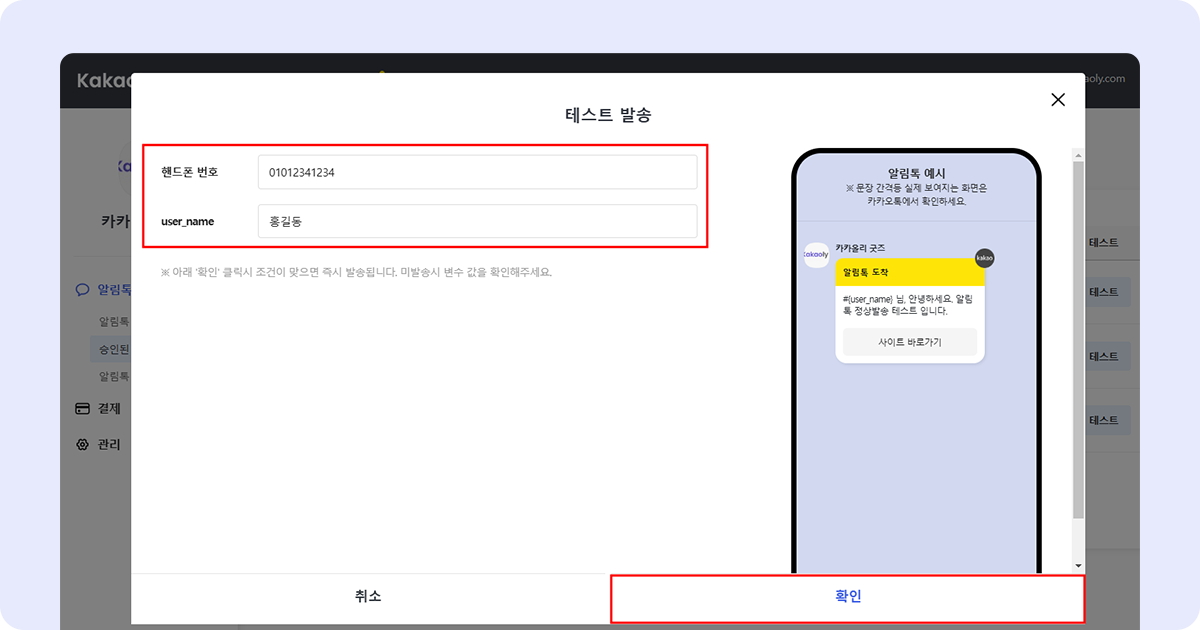Click the note starting with ※ 아래 '확인' 클릭시
The height and width of the screenshot is (630, 1200).
(x=356, y=272)
